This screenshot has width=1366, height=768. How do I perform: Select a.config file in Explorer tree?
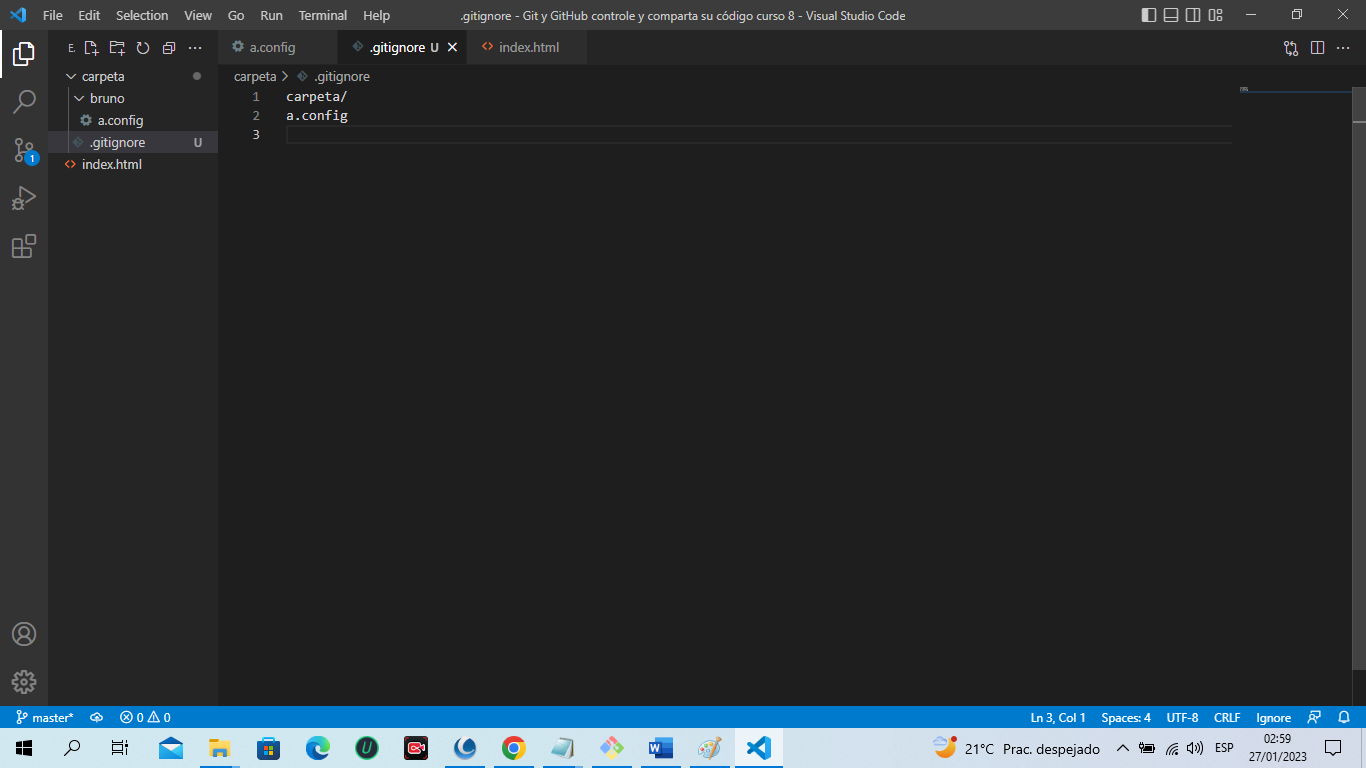[133, 120]
